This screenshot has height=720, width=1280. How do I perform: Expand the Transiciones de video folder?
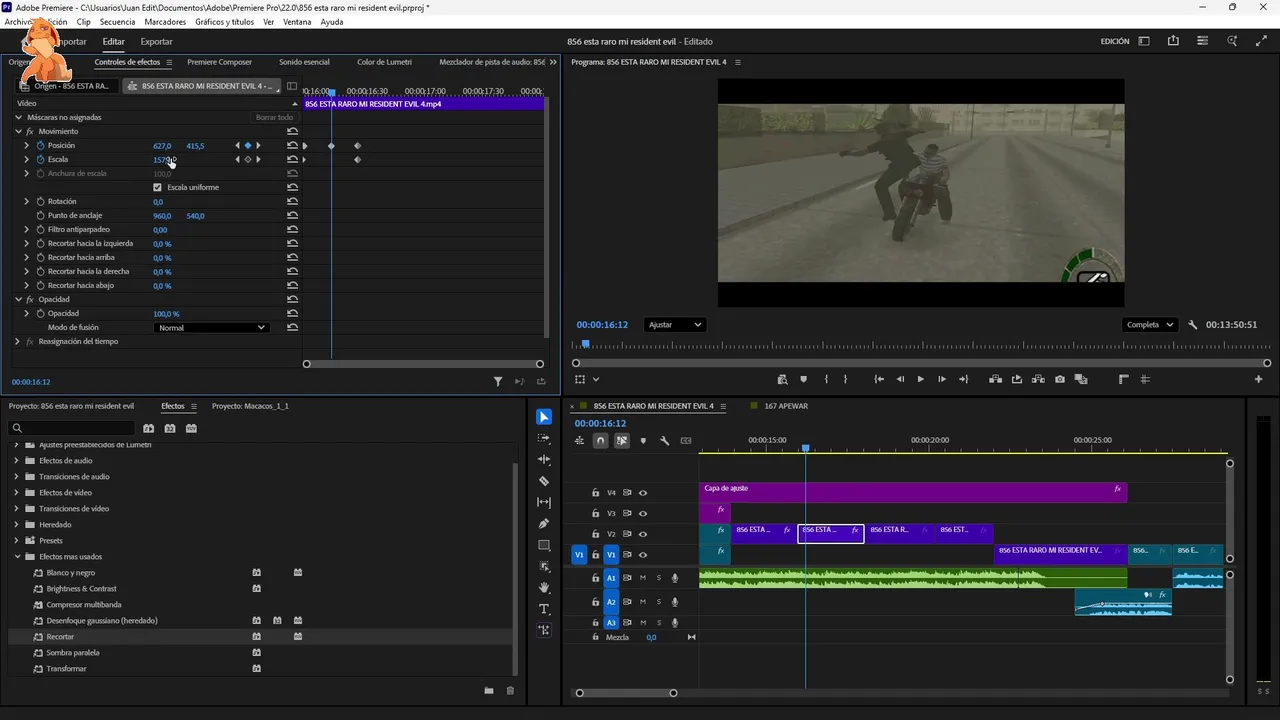click(17, 509)
